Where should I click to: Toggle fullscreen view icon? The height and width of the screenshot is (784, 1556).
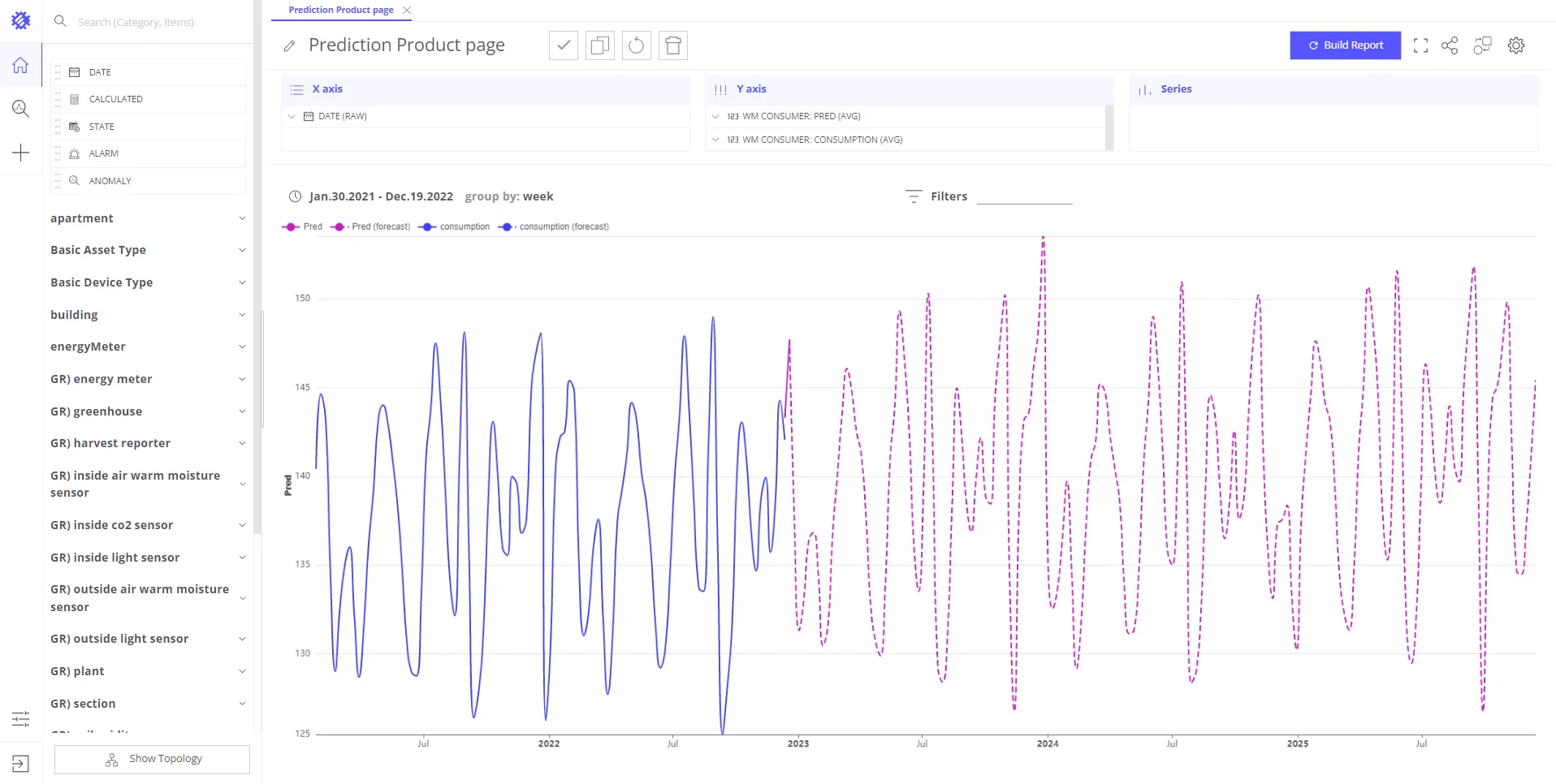[x=1420, y=45]
